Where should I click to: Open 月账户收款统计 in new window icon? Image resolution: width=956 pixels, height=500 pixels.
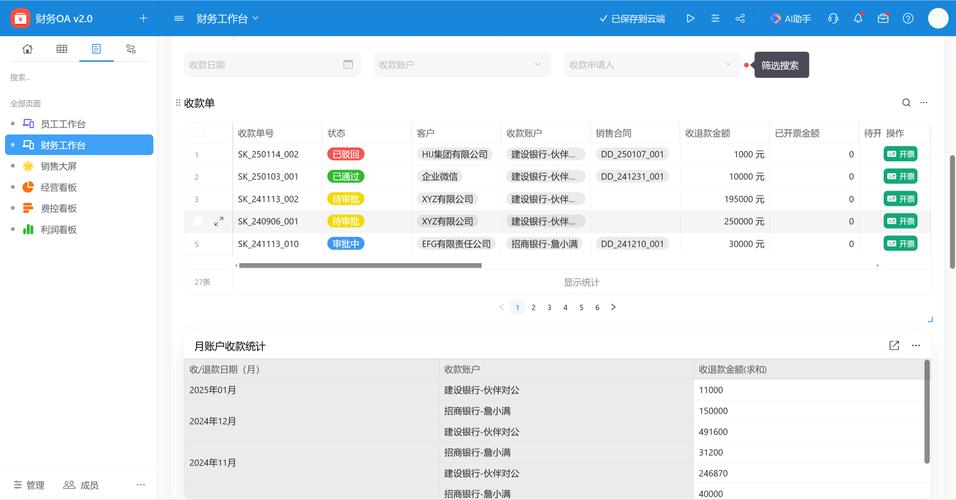(x=894, y=346)
